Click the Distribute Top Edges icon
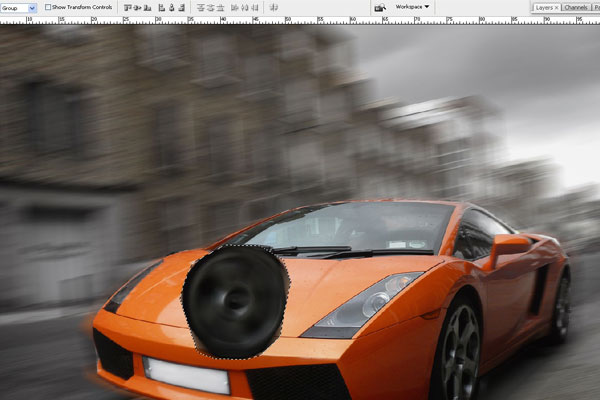The width and height of the screenshot is (600, 400). coord(201,7)
